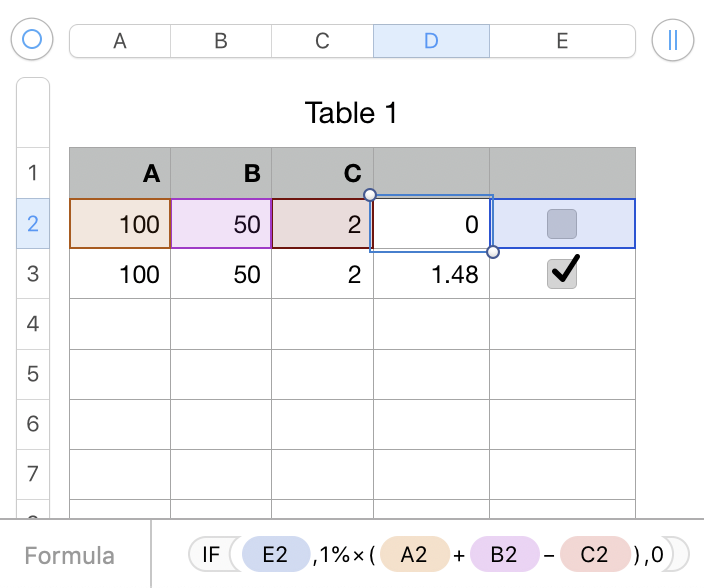Image resolution: width=704 pixels, height=588 pixels.
Task: Select column C header tab
Action: [x=322, y=41]
